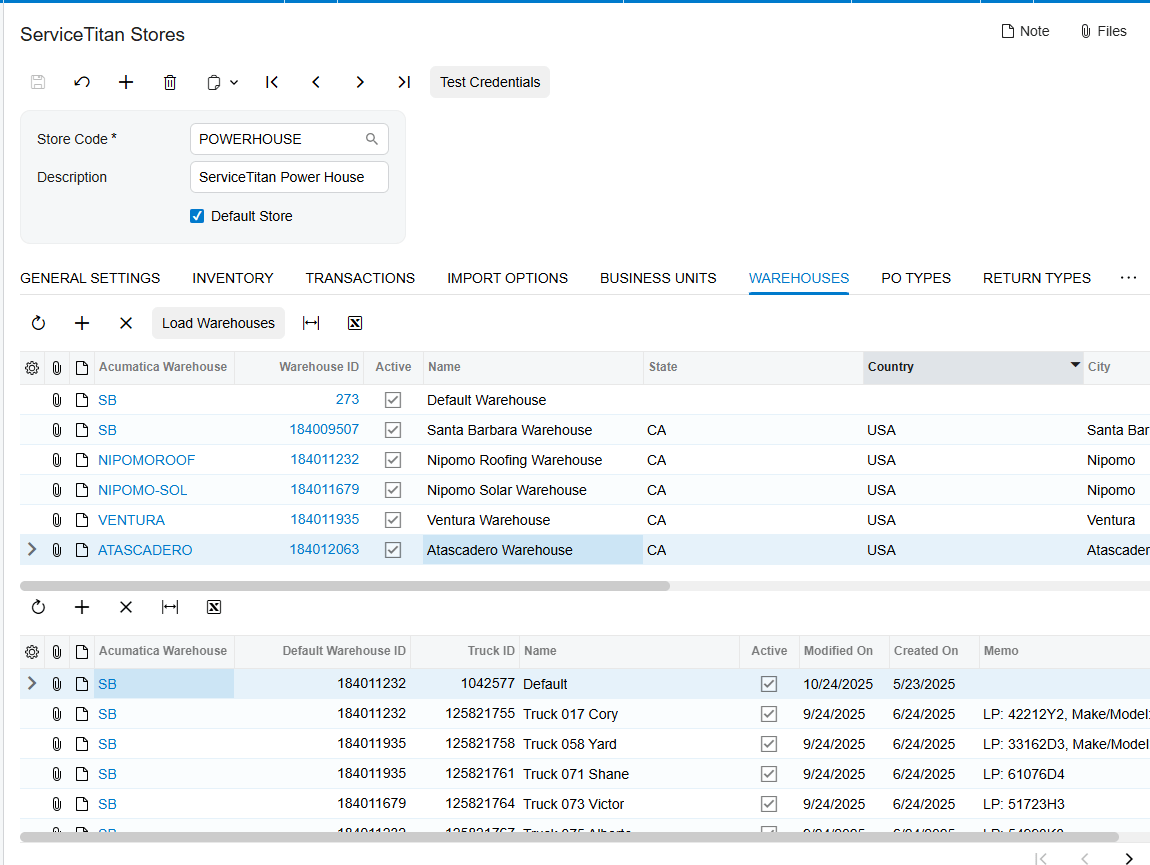The image size is (1150, 865).
Task: Click the trucks grid horizontal scrollbar
Action: coord(569,837)
